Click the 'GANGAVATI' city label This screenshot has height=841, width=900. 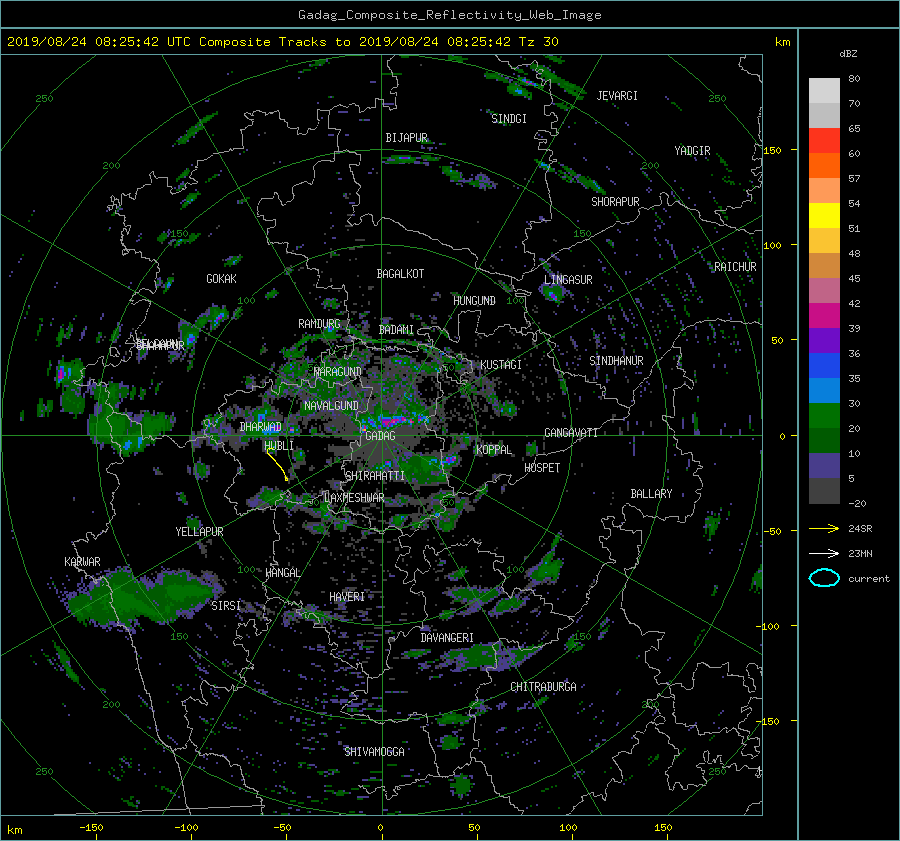click(571, 433)
